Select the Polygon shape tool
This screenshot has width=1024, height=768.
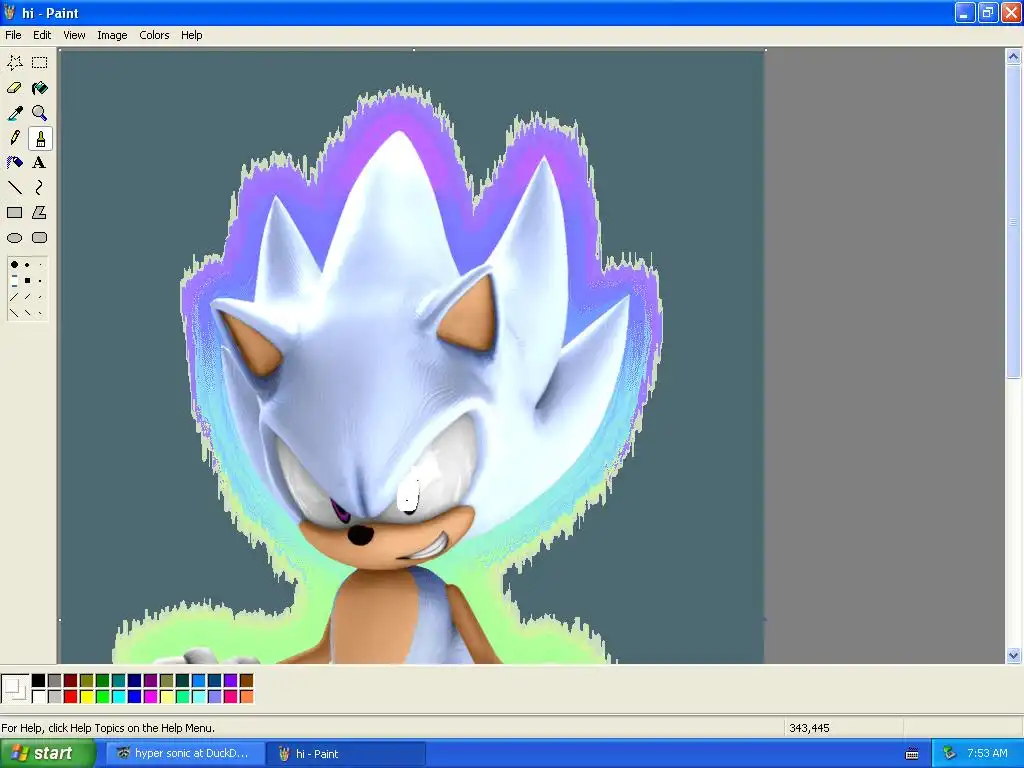click(40, 213)
